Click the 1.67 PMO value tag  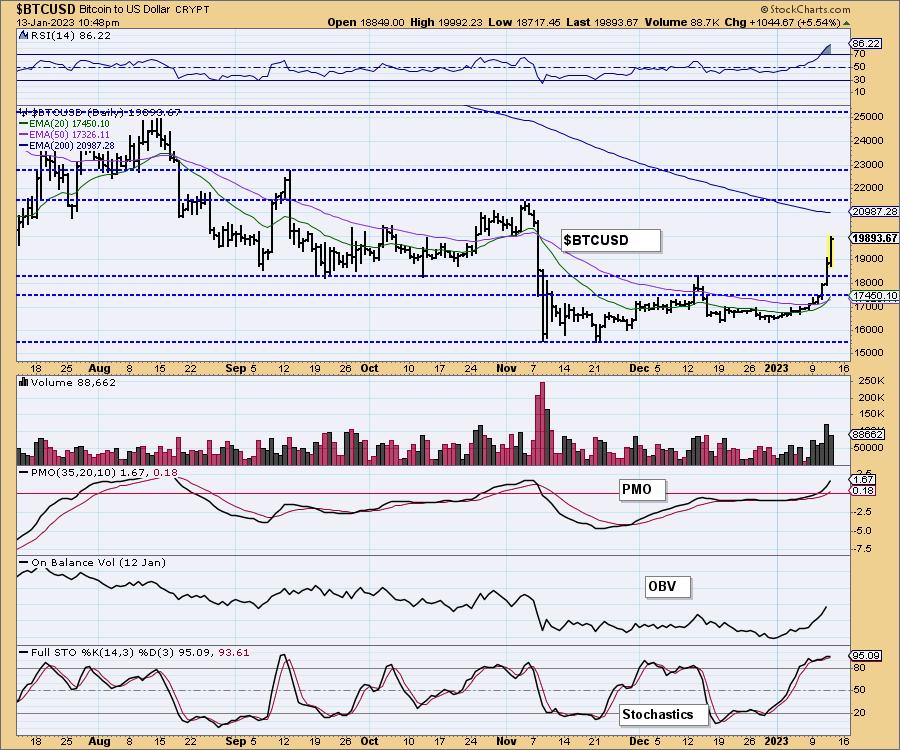pos(862,480)
